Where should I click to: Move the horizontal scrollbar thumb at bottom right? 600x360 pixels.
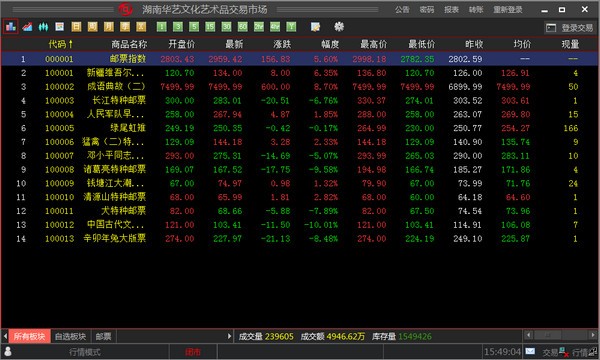(x=548, y=336)
